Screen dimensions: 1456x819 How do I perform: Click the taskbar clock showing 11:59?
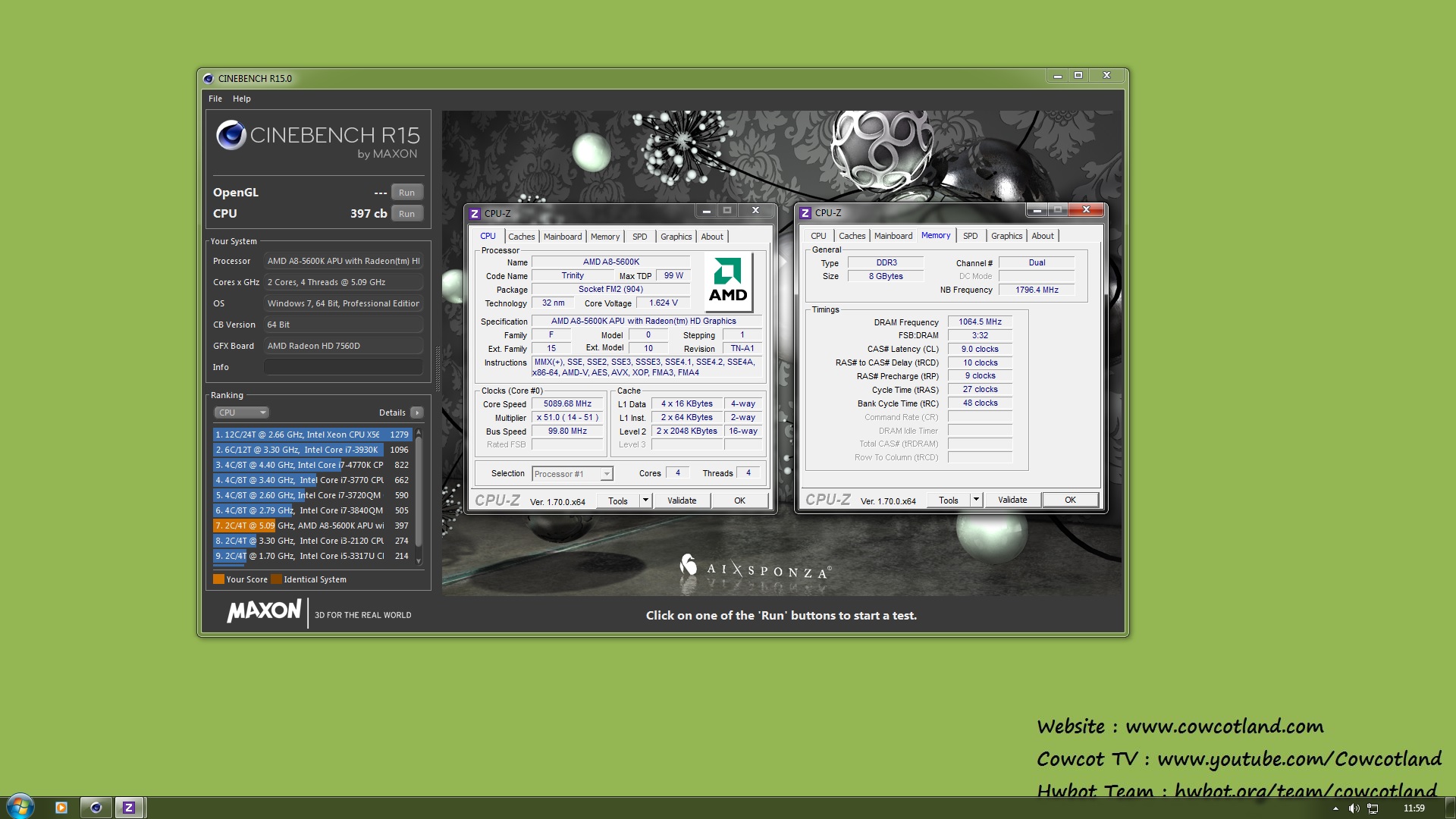(x=1414, y=808)
